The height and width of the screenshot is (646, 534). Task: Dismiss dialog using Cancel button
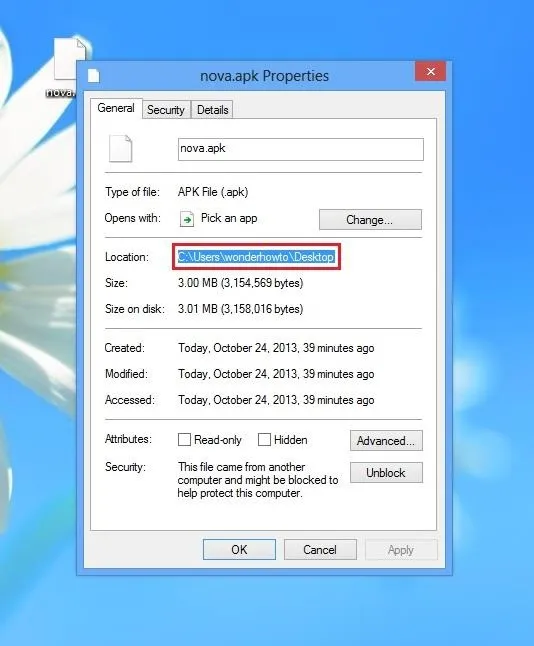320,550
